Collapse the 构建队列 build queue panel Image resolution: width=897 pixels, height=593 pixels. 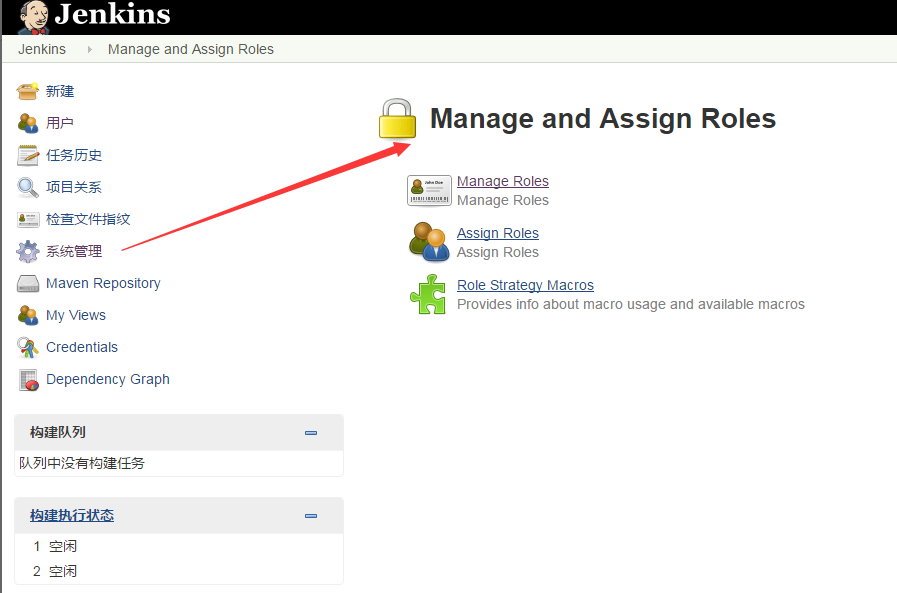311,433
